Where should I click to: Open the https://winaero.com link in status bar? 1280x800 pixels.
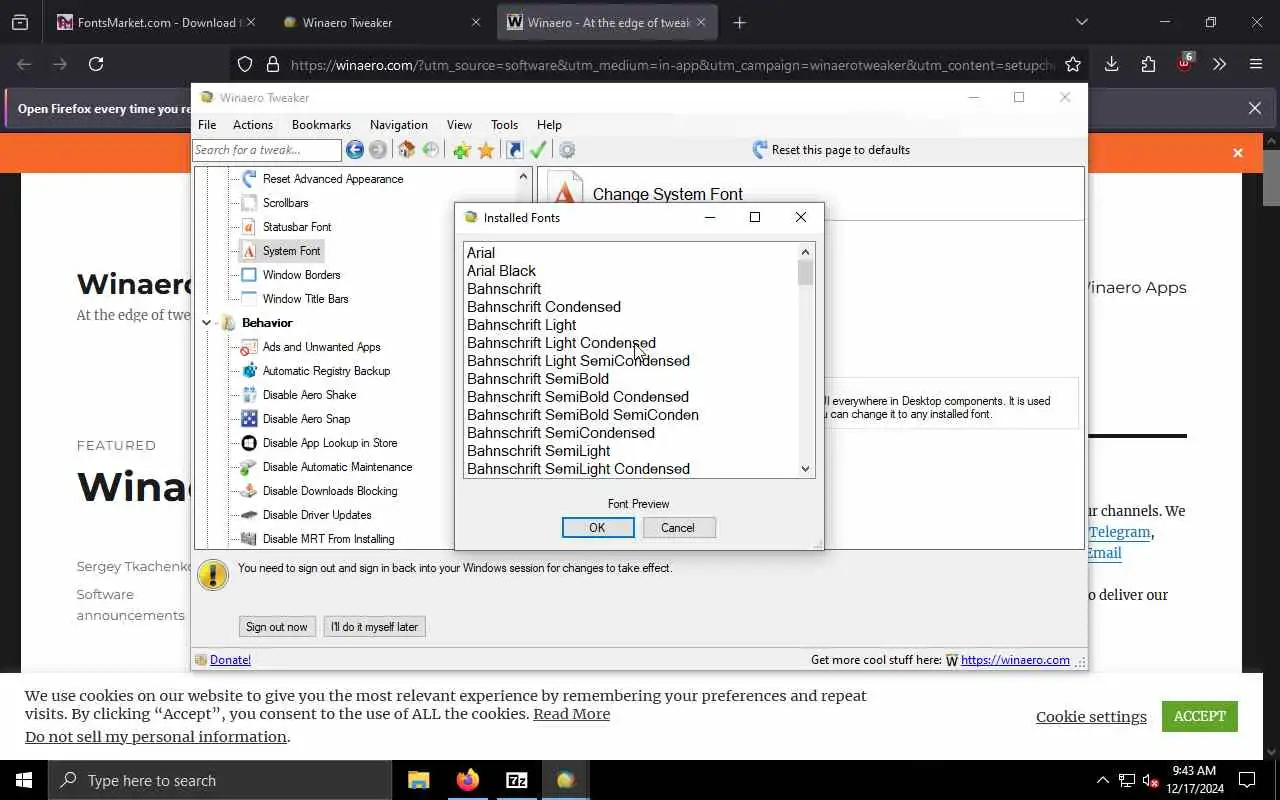pyautogui.click(x=1015, y=660)
